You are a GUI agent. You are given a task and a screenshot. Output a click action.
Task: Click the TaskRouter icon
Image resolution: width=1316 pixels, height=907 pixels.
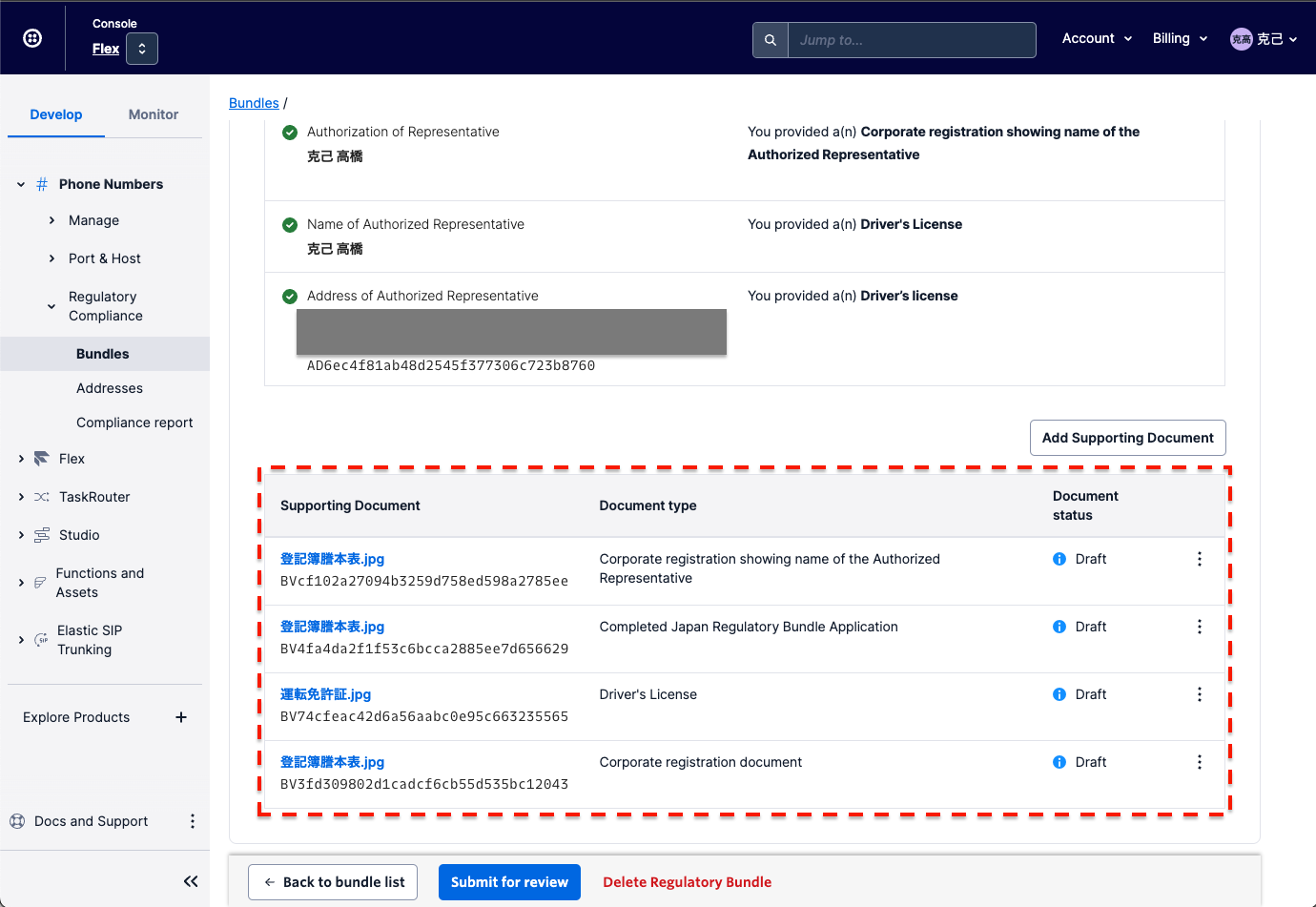pyautogui.click(x=42, y=497)
